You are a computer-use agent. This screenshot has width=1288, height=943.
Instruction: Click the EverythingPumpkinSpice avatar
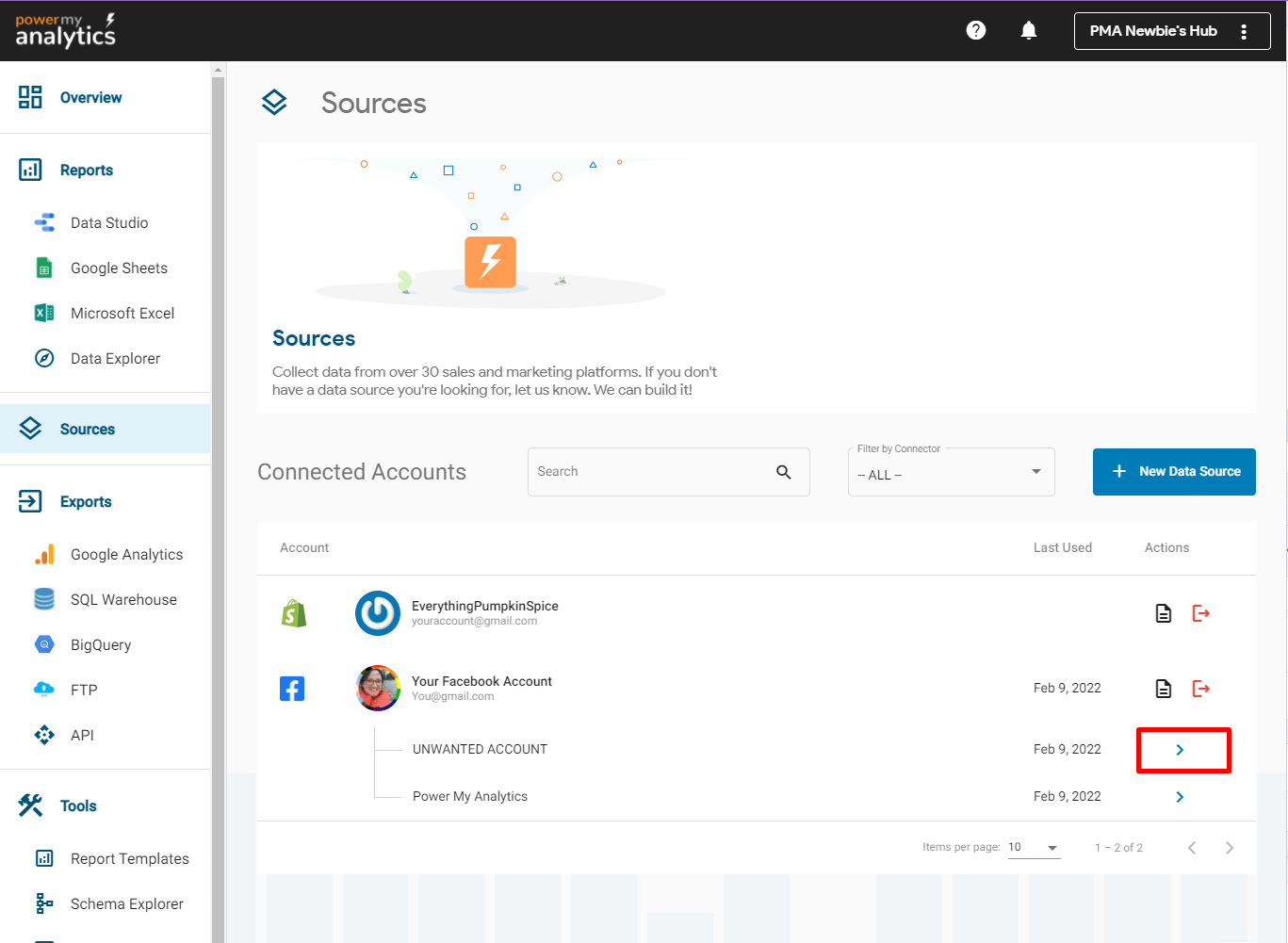[x=378, y=613]
